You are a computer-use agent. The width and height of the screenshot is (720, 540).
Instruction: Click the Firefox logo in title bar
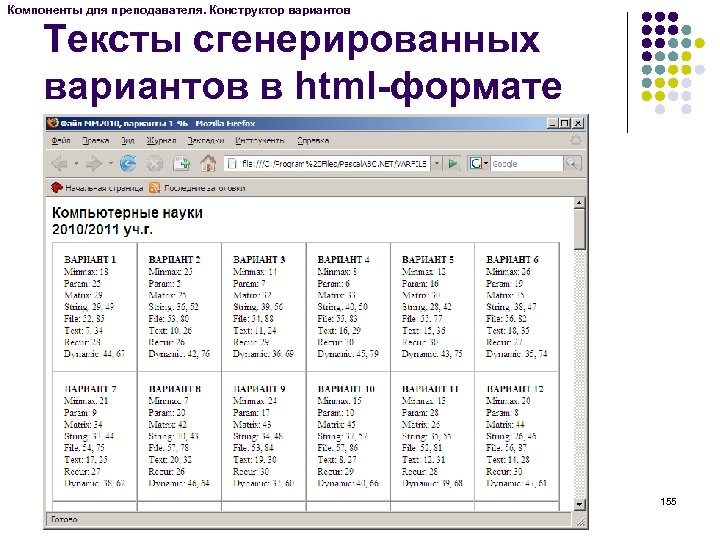[x=53, y=123]
